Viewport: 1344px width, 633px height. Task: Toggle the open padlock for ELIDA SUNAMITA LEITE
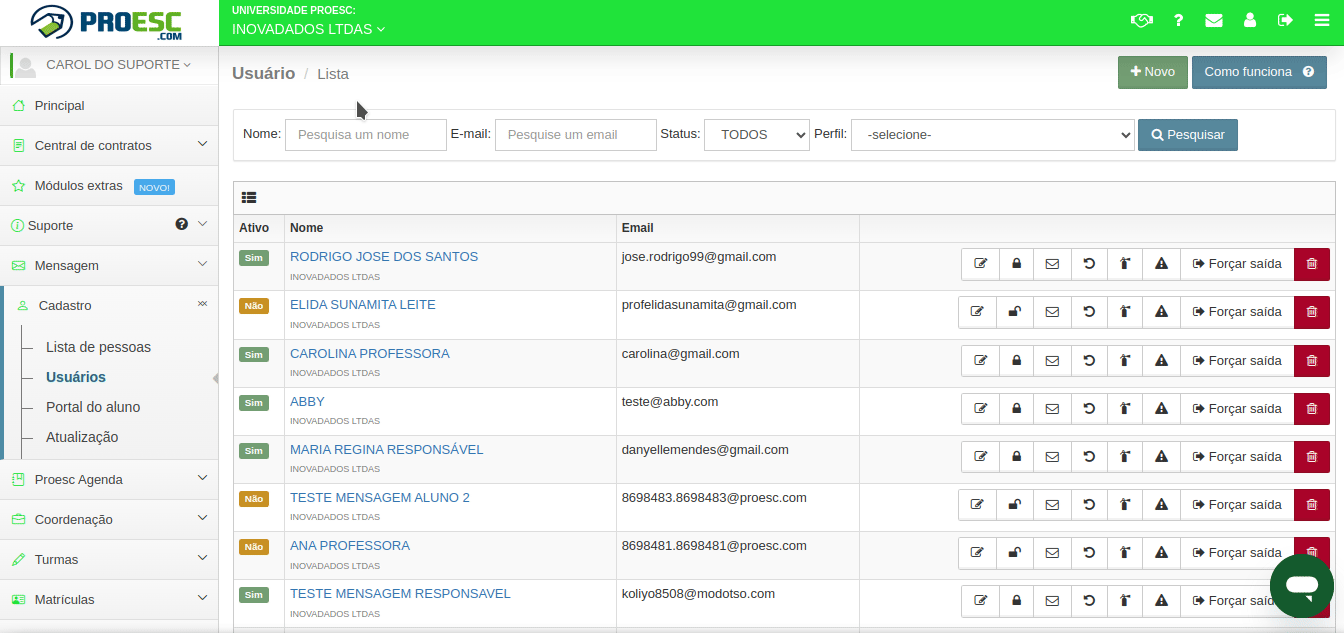click(1014, 312)
